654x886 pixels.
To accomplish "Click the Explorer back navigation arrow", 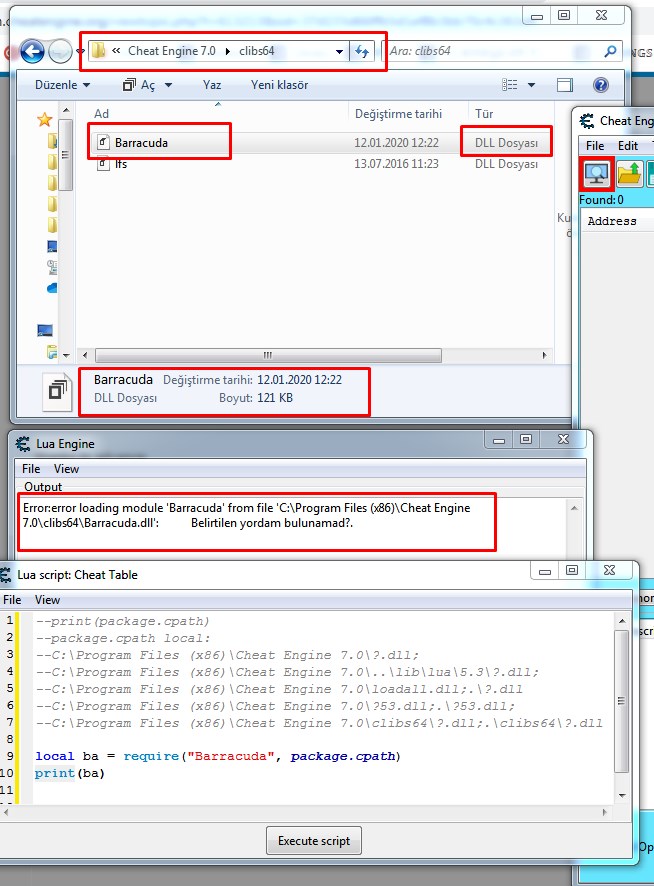I will pos(32,51).
